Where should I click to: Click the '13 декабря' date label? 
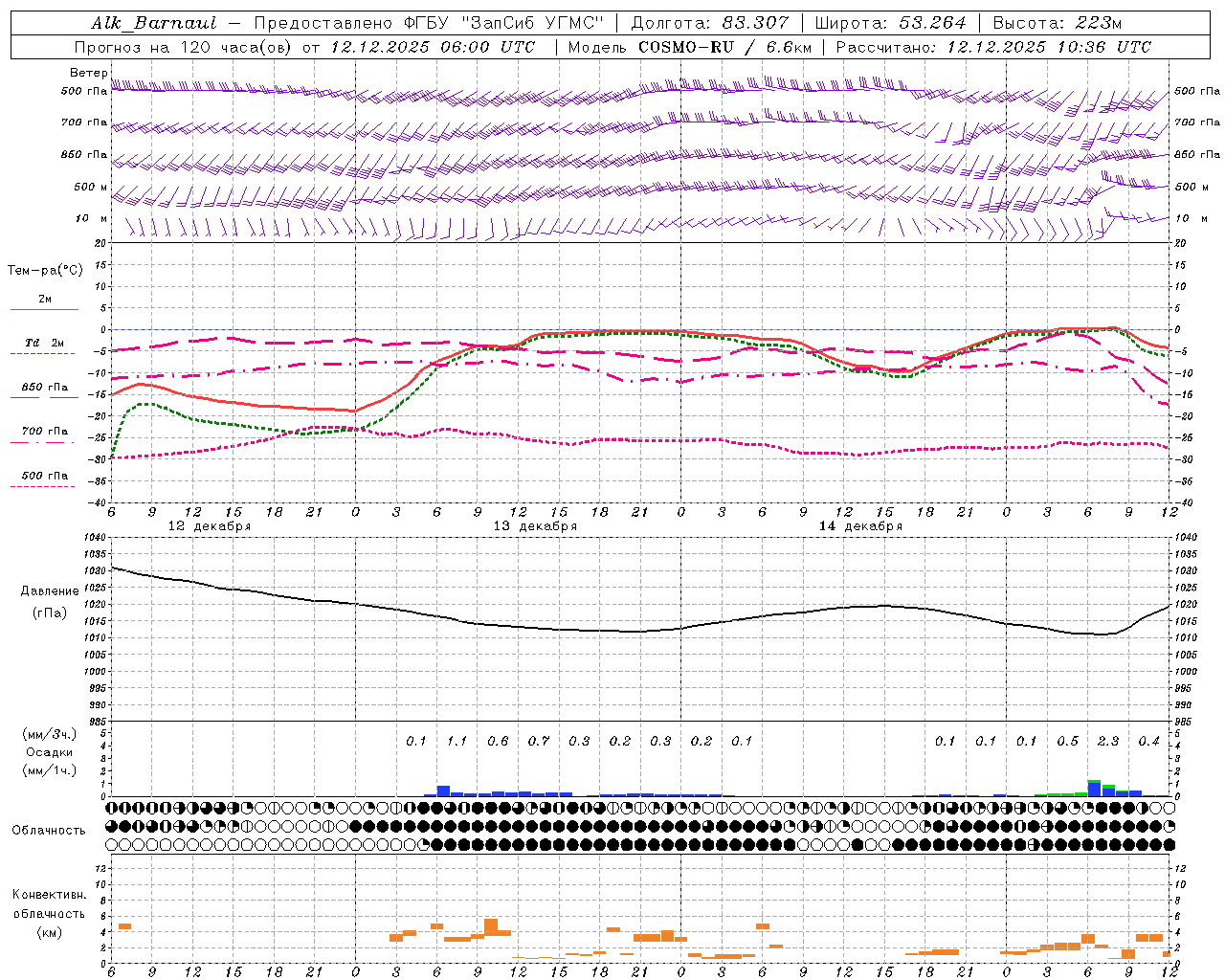[535, 526]
